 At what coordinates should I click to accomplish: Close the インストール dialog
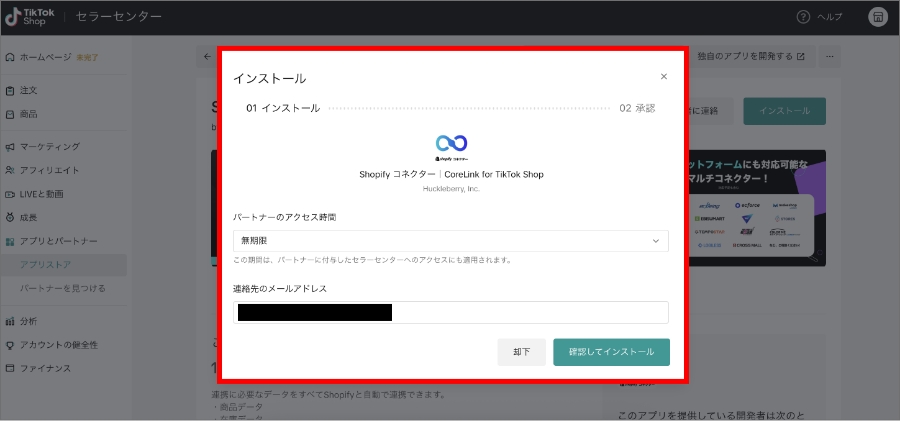[664, 76]
